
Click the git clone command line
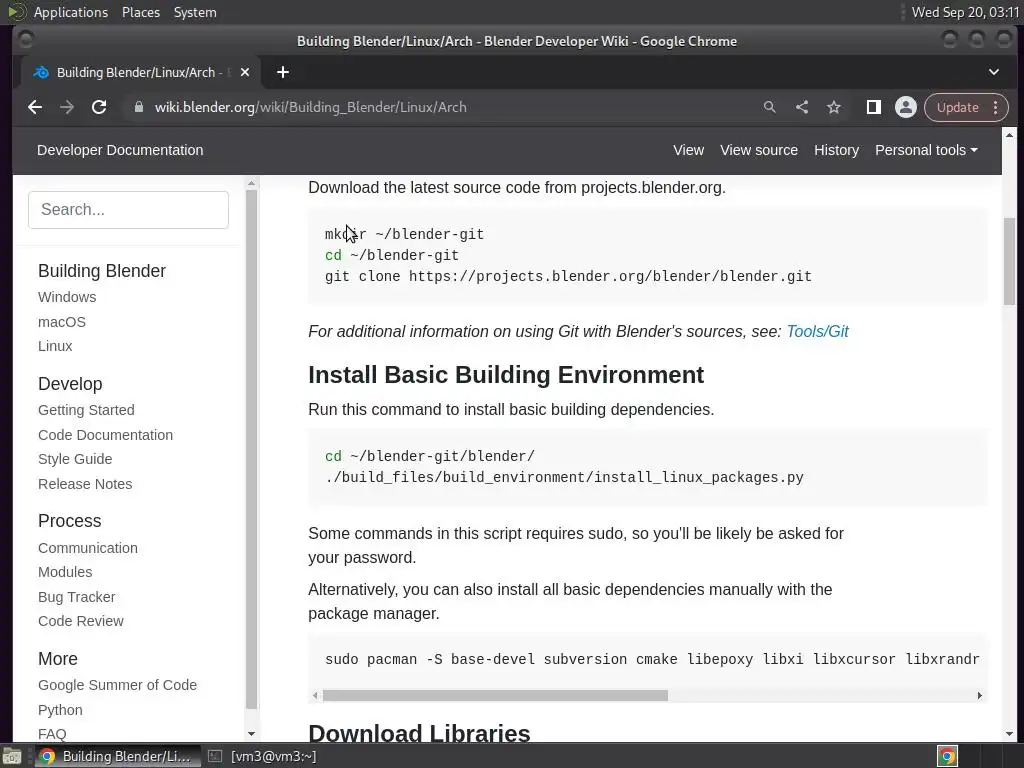coord(568,276)
